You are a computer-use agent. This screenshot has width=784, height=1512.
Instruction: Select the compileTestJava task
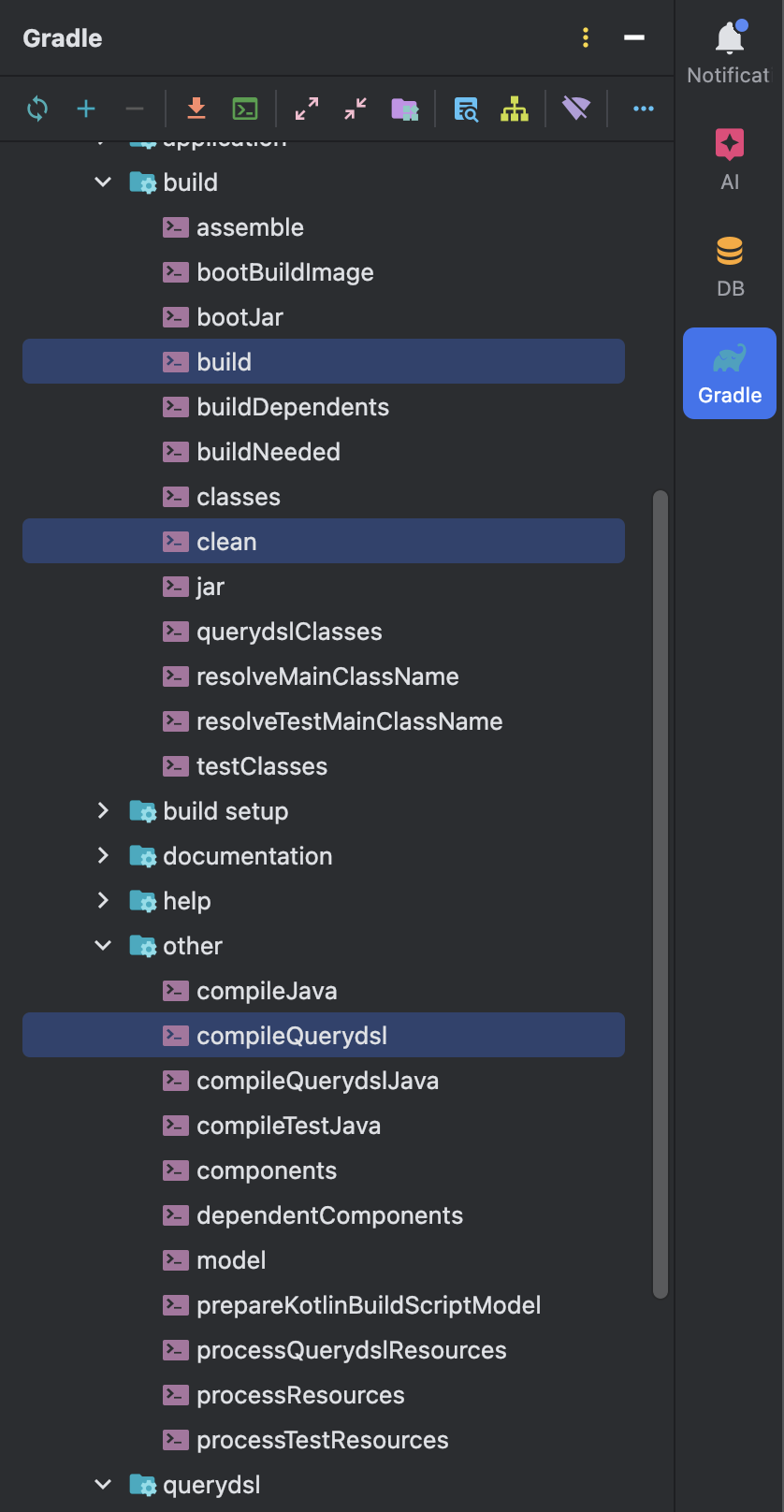(x=324, y=1126)
